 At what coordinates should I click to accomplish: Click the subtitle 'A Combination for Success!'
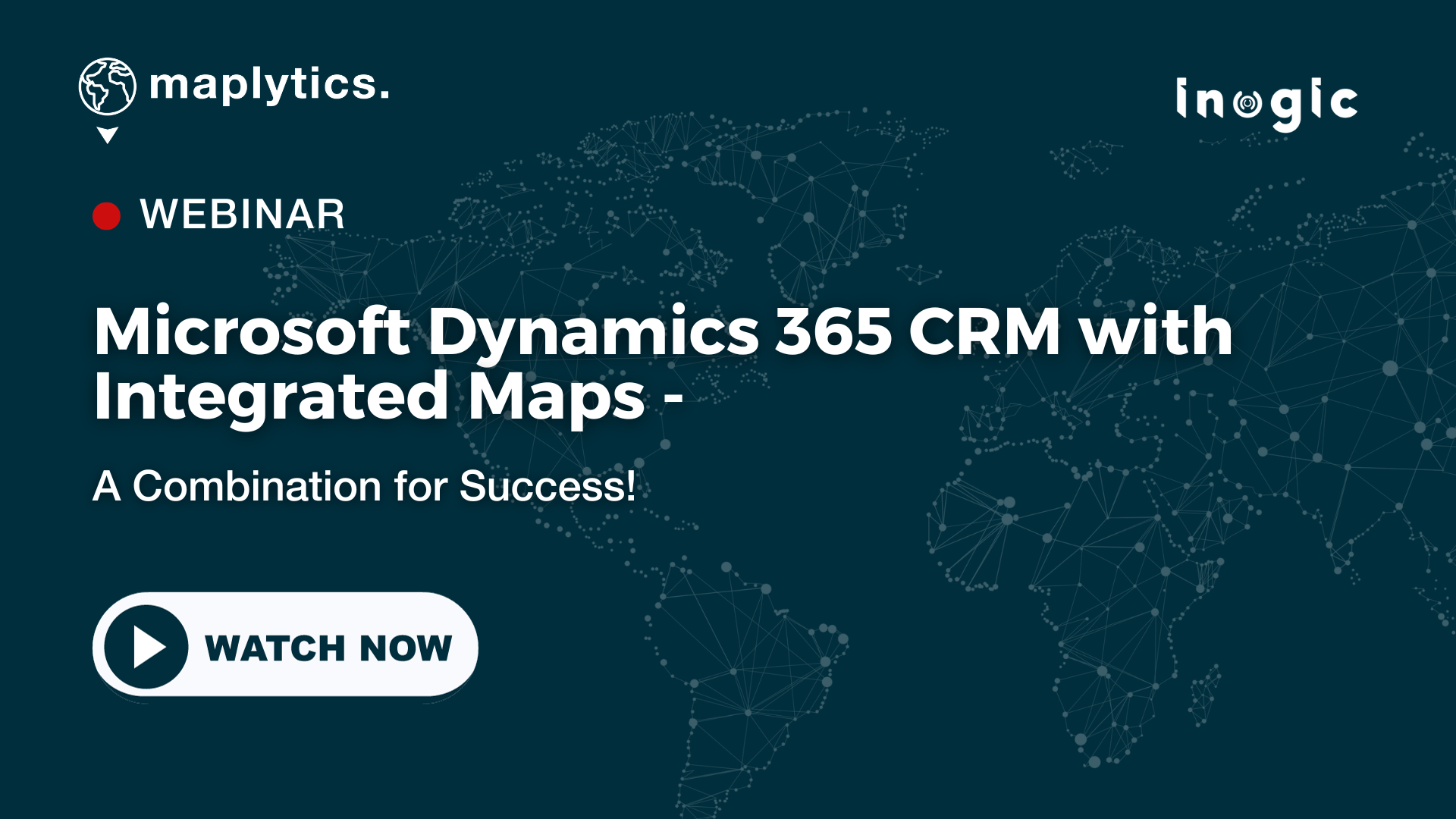coord(364,486)
